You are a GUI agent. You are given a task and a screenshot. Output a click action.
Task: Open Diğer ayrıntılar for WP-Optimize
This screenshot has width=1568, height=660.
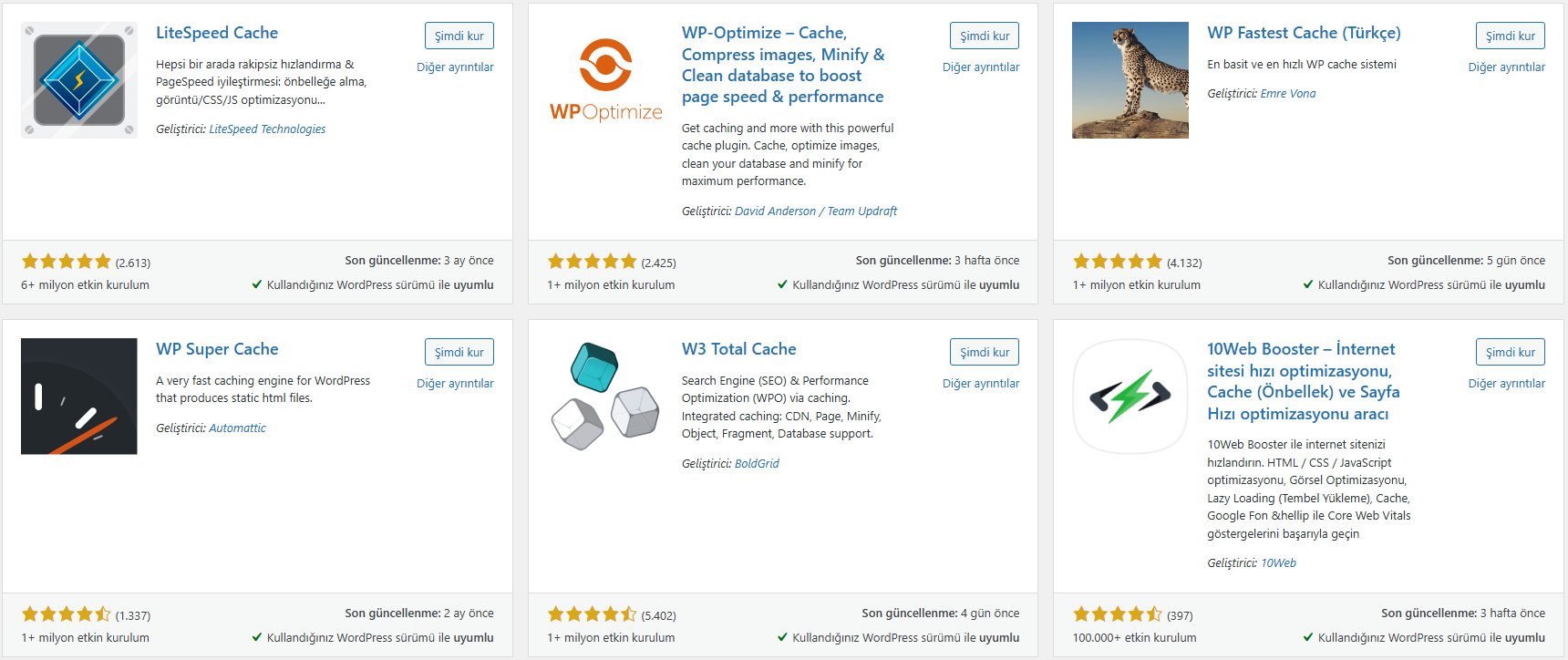click(981, 67)
